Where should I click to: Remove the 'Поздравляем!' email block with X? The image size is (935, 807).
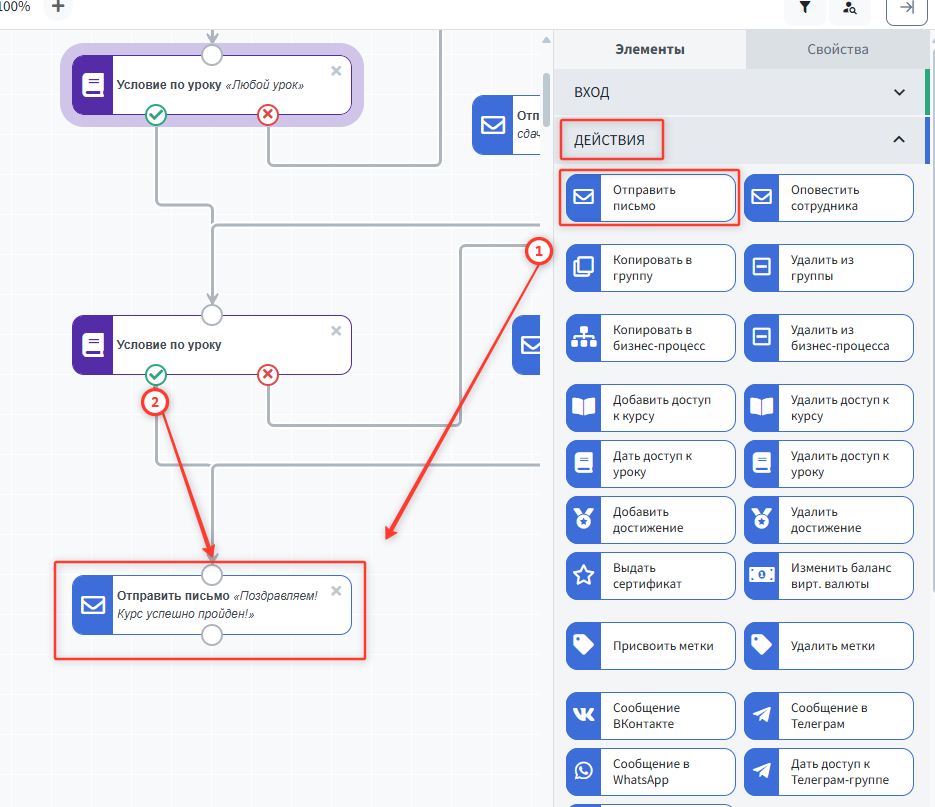coord(336,591)
